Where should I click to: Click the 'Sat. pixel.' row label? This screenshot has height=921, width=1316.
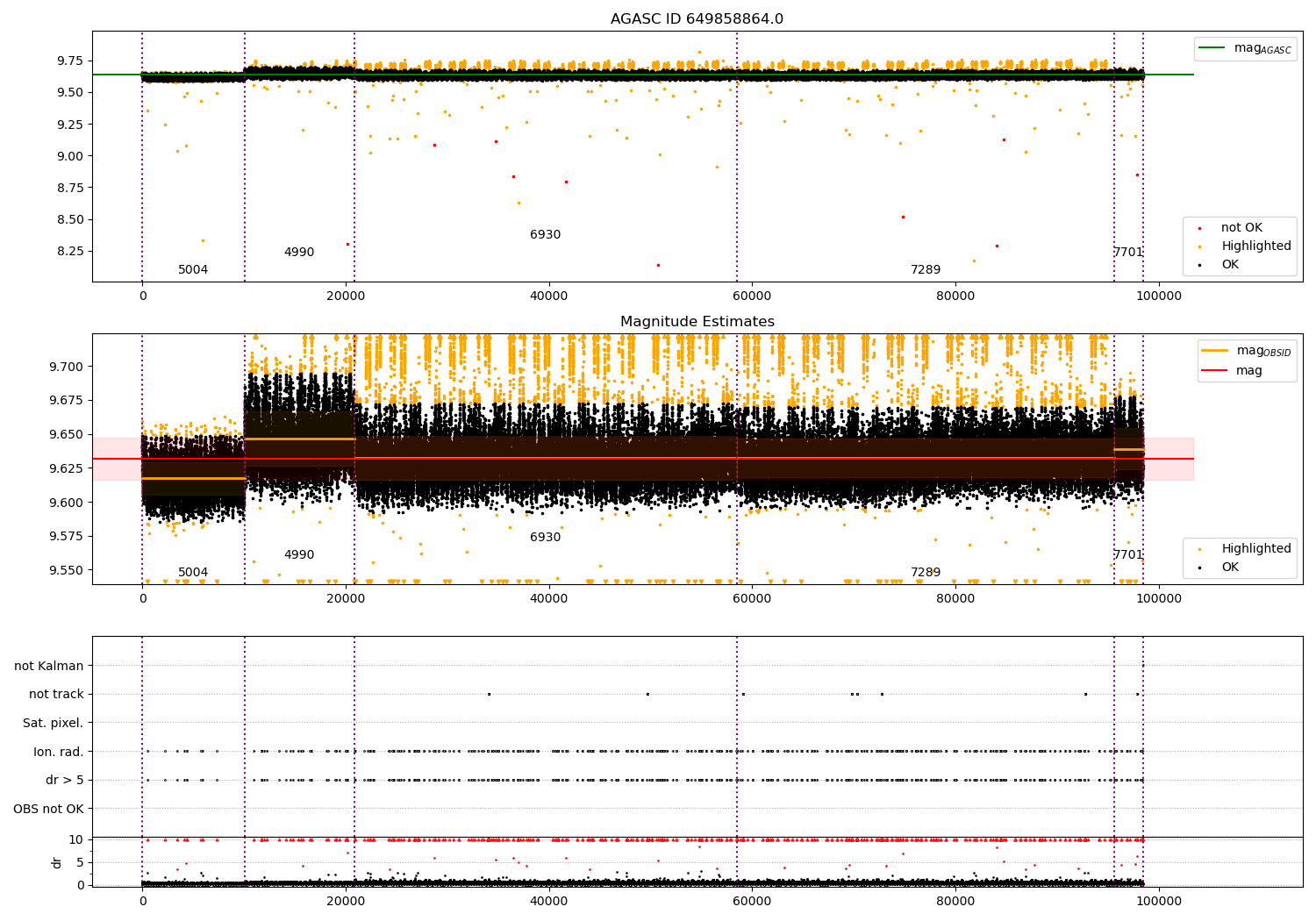[54, 724]
